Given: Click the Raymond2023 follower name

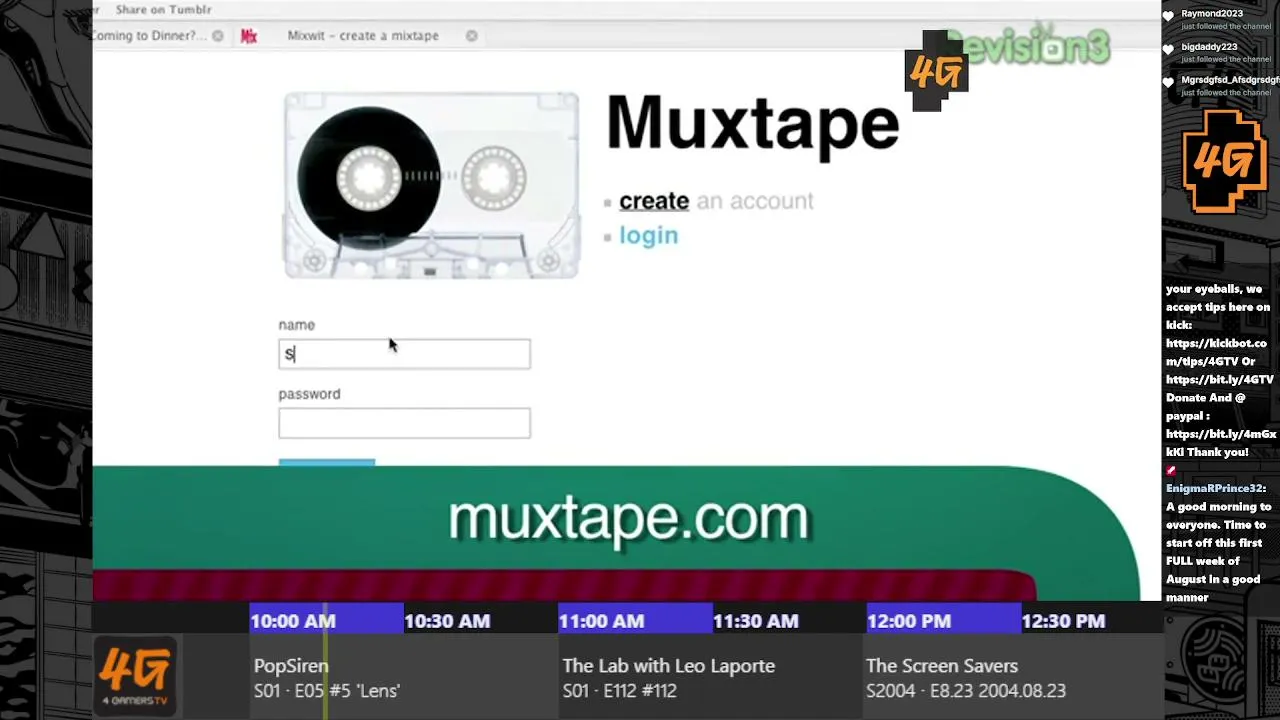Looking at the screenshot, I should click(x=1212, y=14).
